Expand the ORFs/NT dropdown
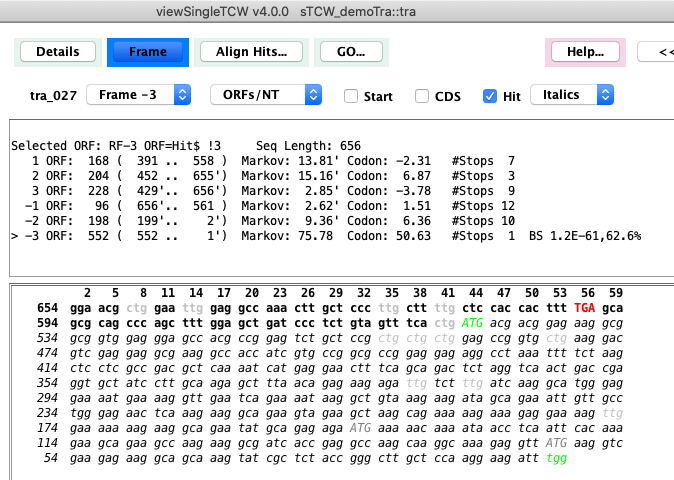 (x=266, y=95)
